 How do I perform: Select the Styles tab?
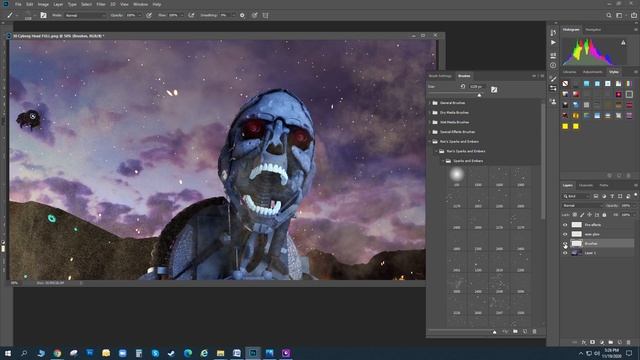pos(614,72)
